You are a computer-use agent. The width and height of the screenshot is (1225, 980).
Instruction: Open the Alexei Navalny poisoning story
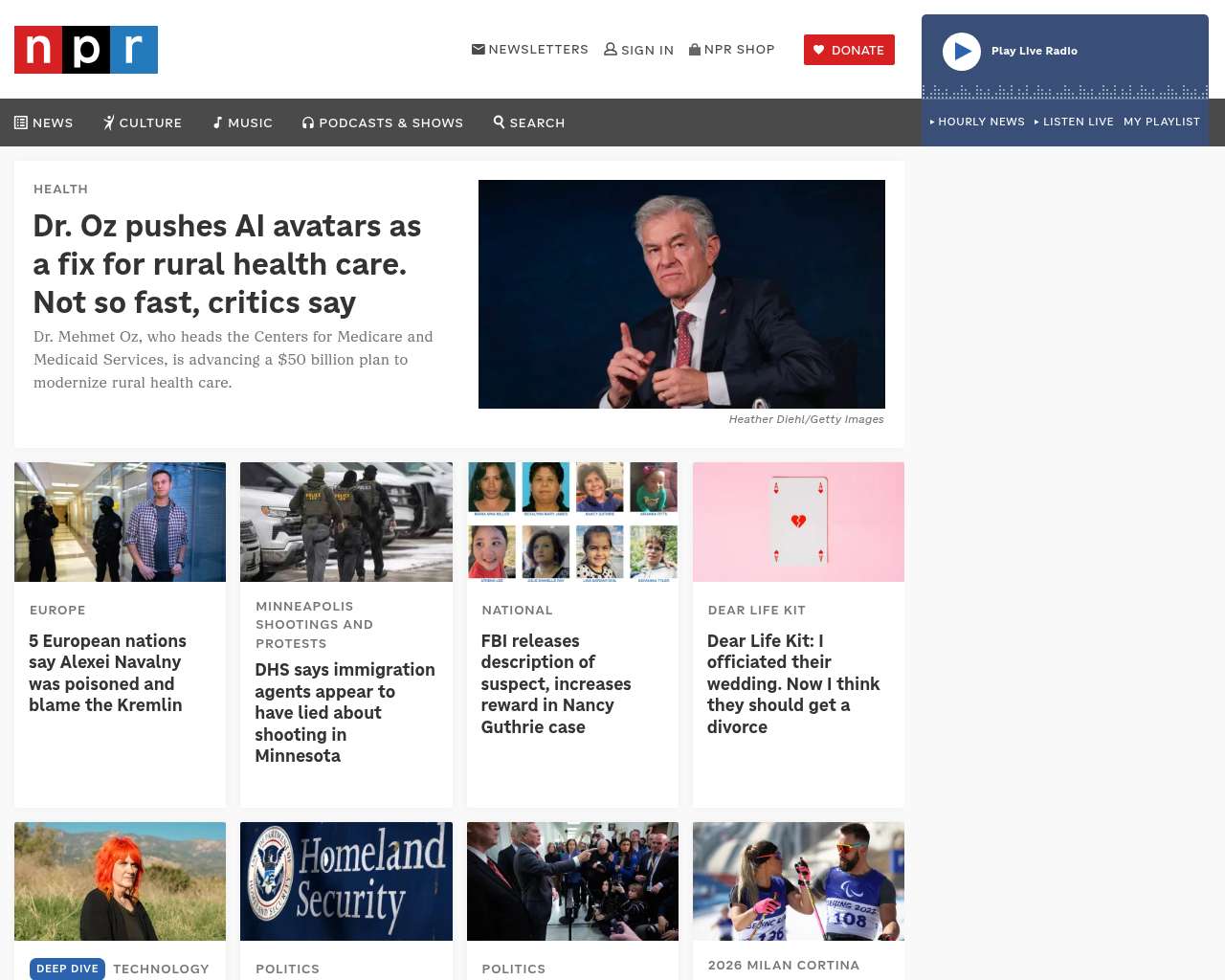point(107,673)
